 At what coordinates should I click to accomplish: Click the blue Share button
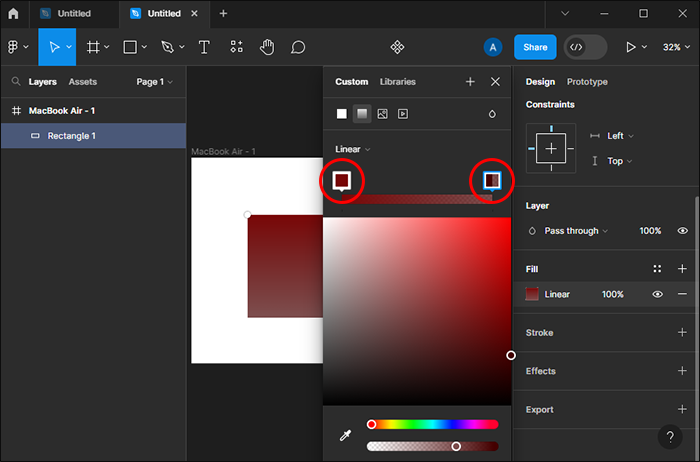pos(535,47)
